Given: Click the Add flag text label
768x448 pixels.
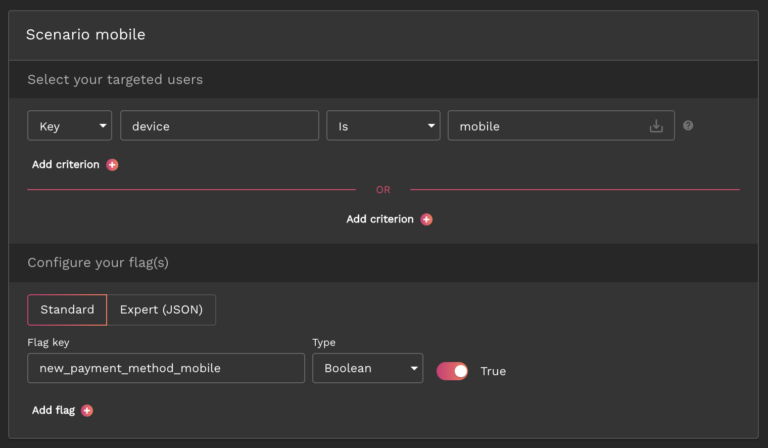Looking at the screenshot, I should tap(54, 410).
